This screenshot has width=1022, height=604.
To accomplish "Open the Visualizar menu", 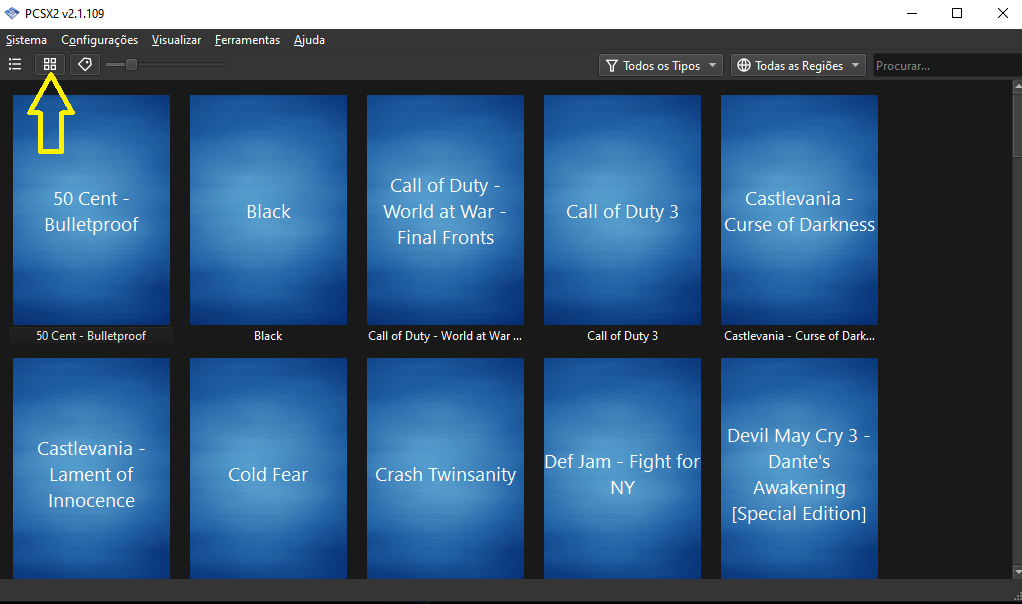I will (177, 40).
